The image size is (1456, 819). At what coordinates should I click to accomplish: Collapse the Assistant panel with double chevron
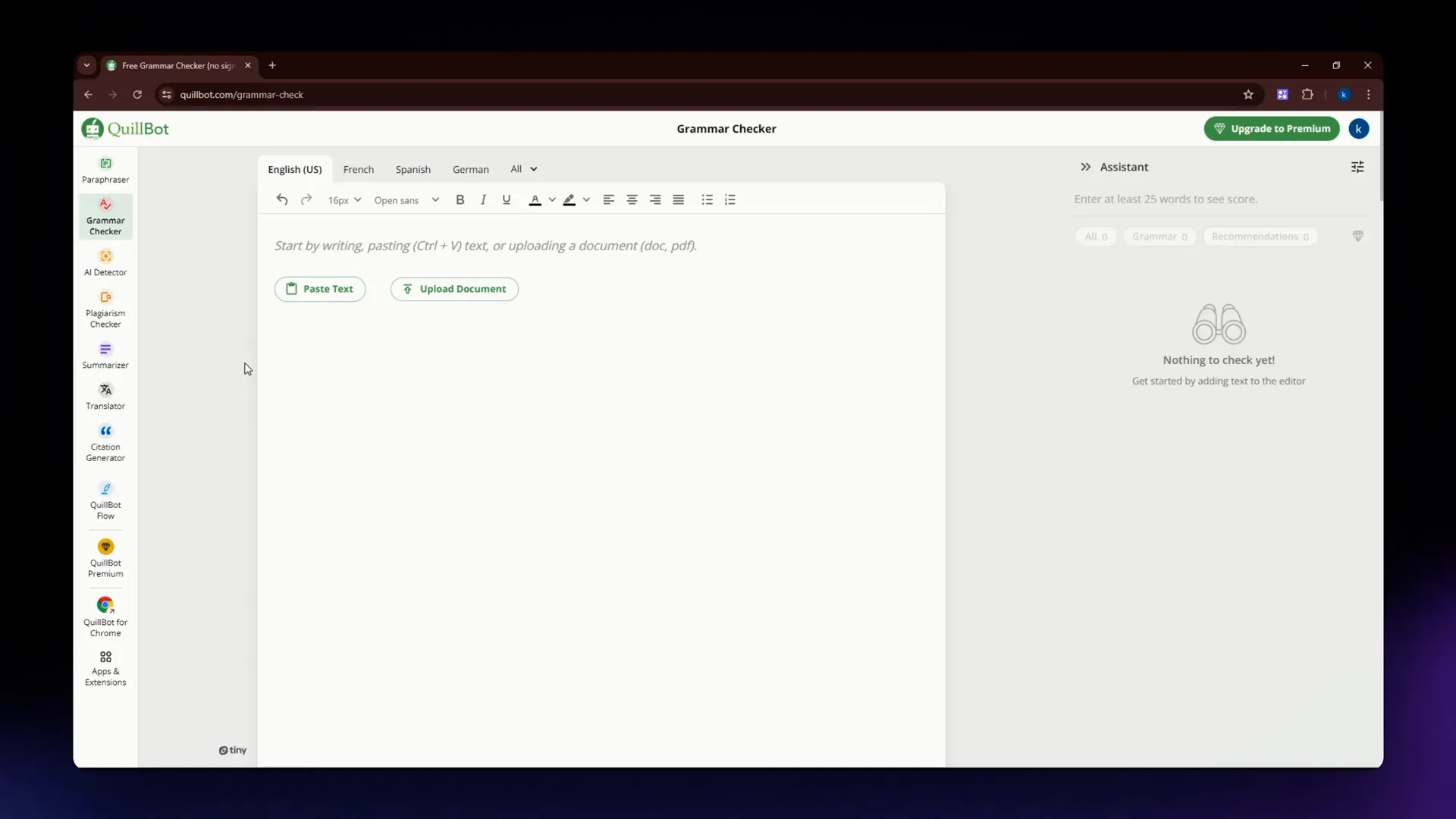pos(1086,167)
